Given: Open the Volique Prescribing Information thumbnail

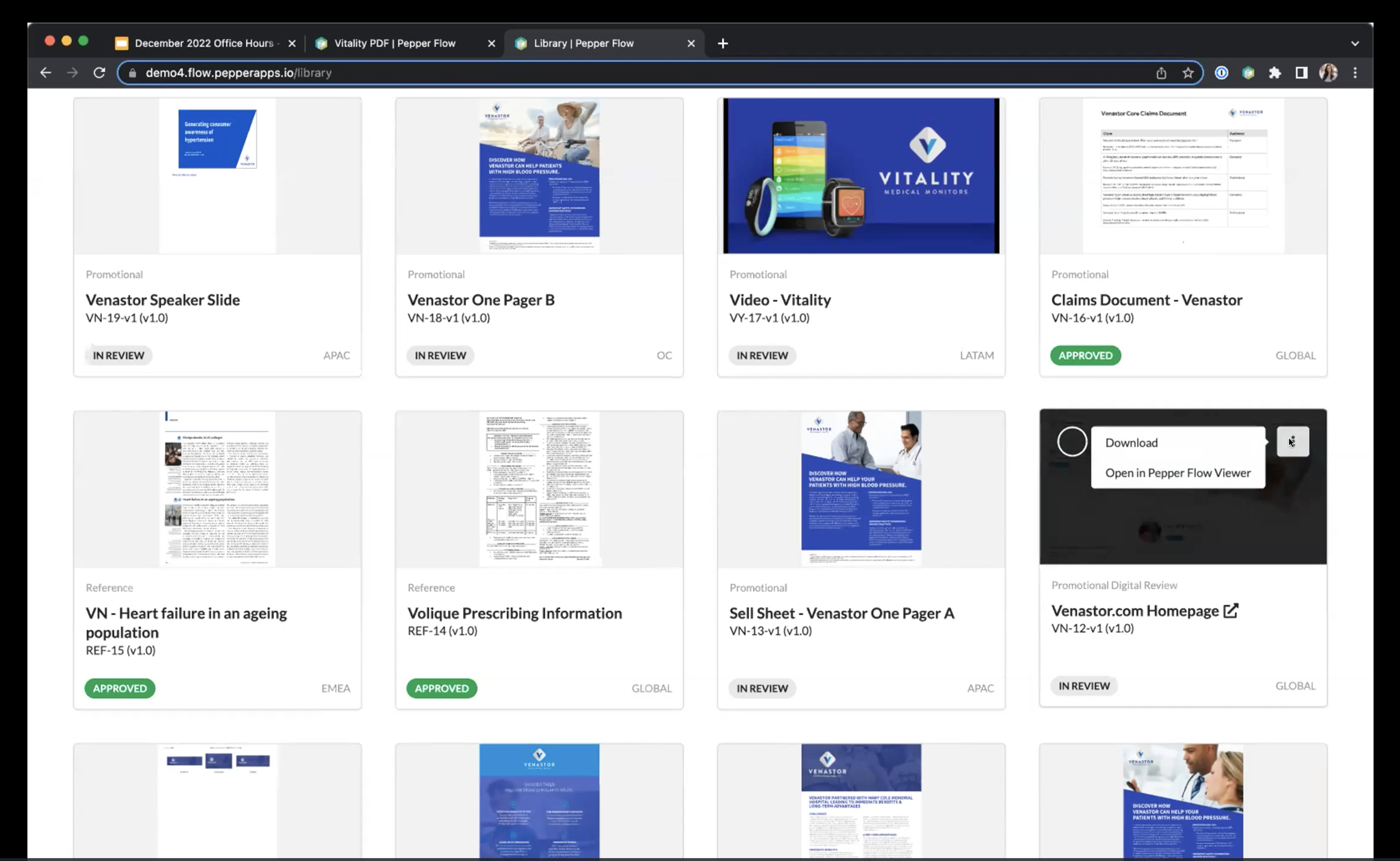Looking at the screenshot, I should (539, 489).
